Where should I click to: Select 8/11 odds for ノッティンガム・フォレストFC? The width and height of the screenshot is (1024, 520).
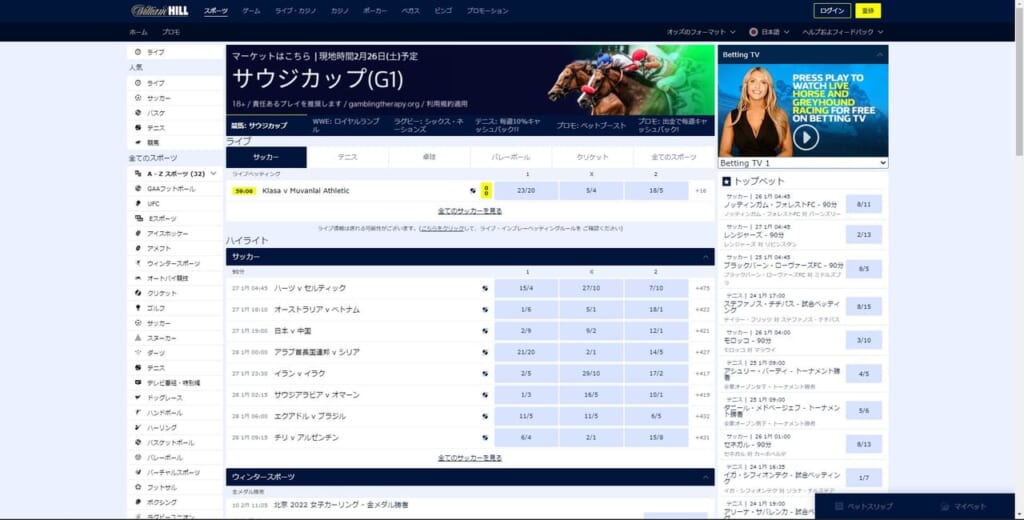863,204
